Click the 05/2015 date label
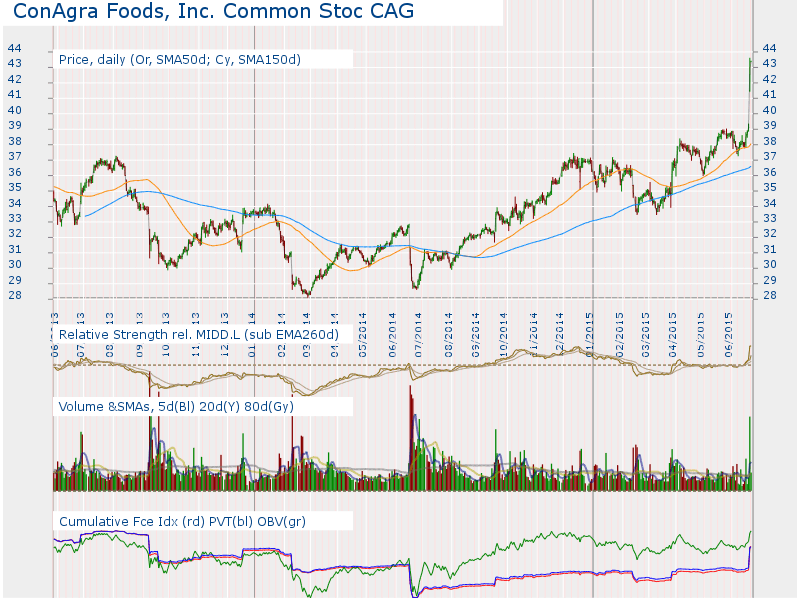Screen dimensions: 797x598 (x=700, y=335)
